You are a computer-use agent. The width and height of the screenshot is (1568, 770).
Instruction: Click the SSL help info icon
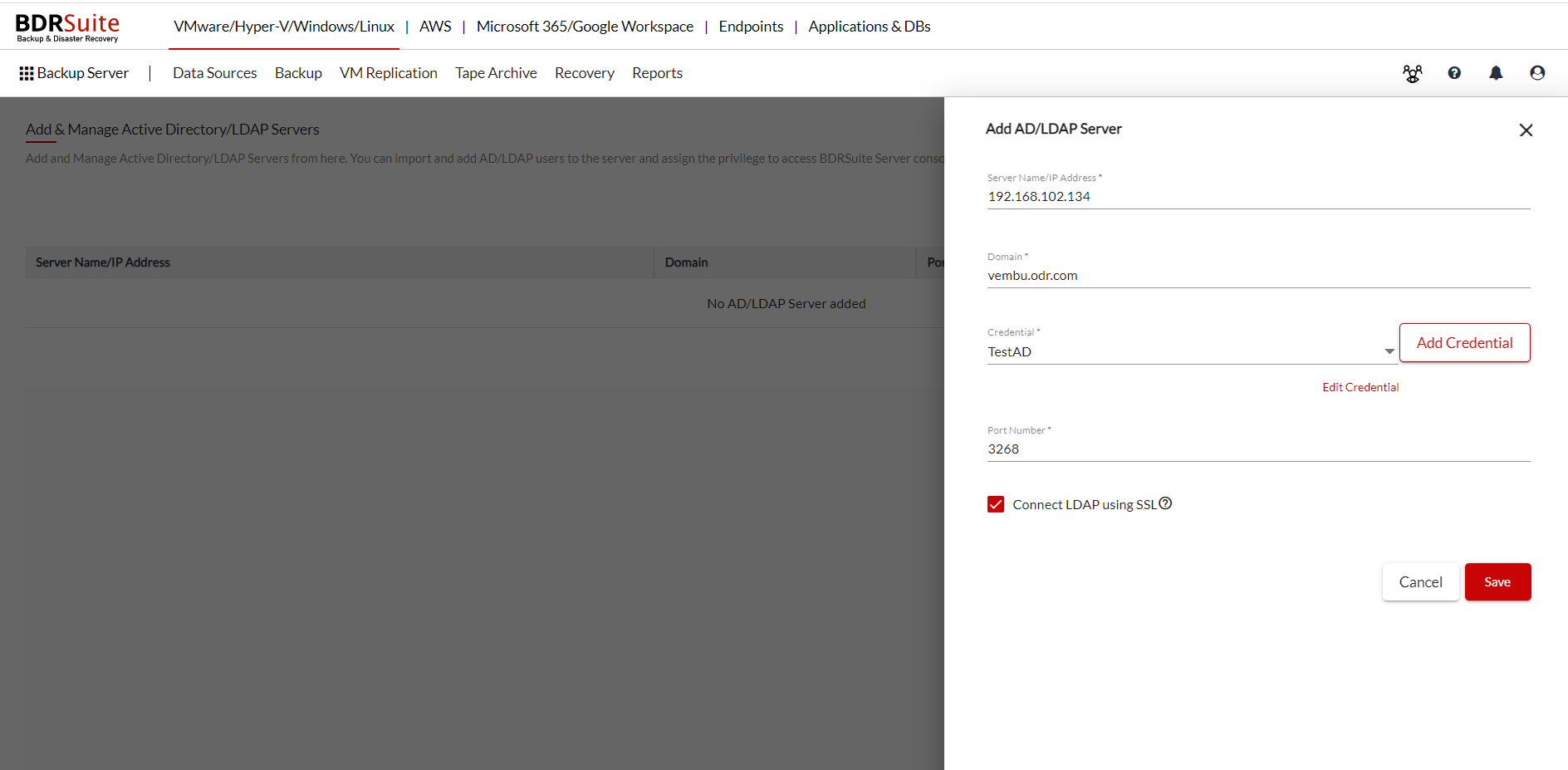[x=1165, y=503]
